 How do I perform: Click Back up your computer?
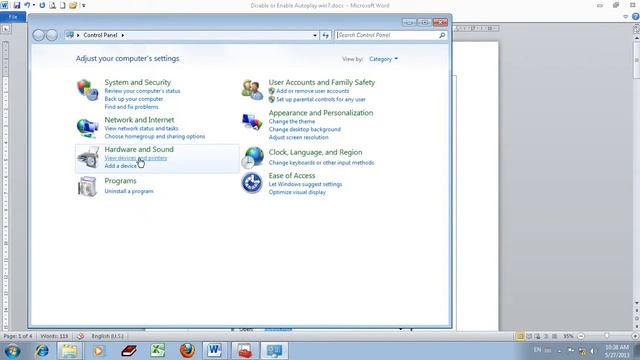coord(133,99)
